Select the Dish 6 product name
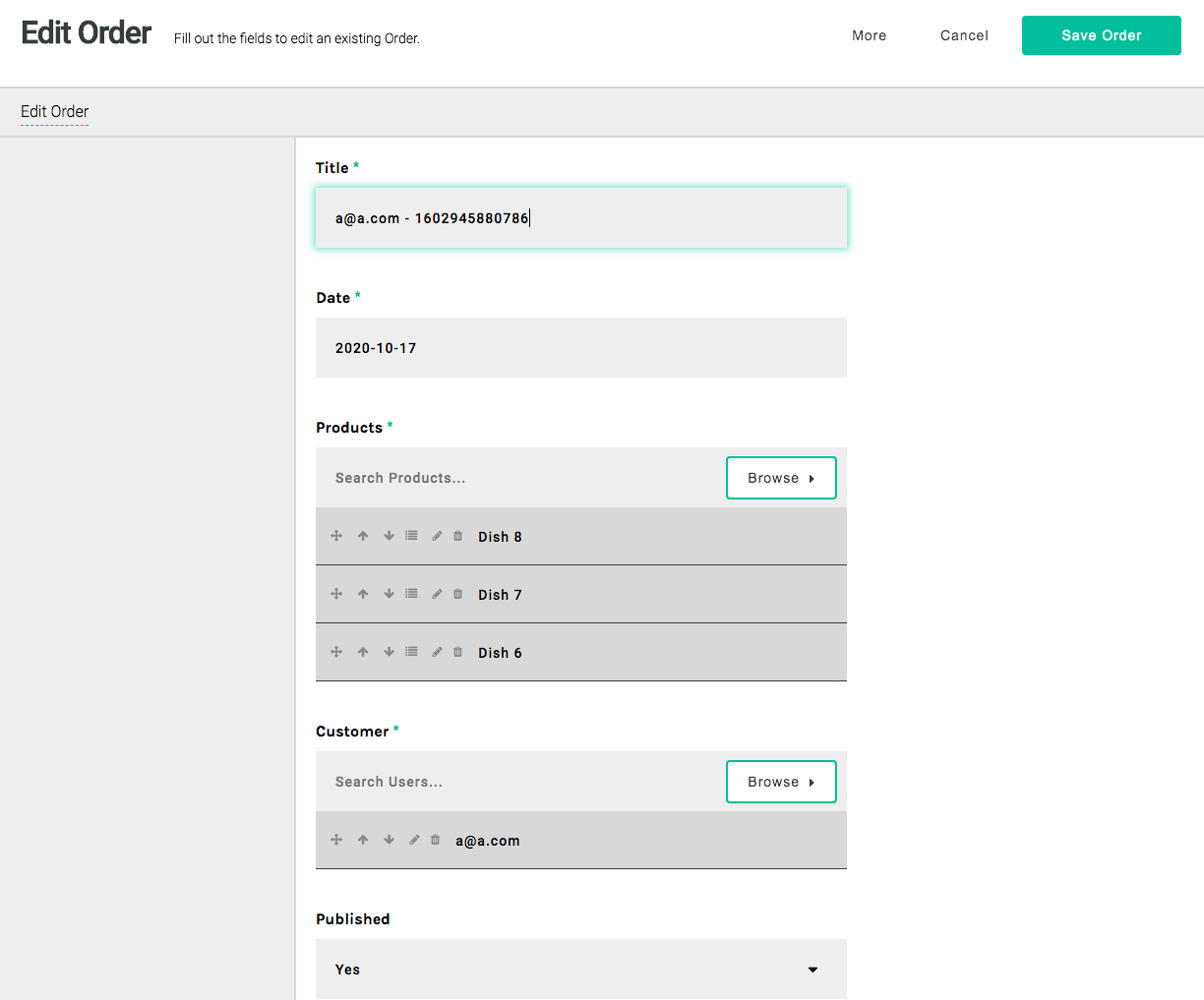 click(x=500, y=653)
